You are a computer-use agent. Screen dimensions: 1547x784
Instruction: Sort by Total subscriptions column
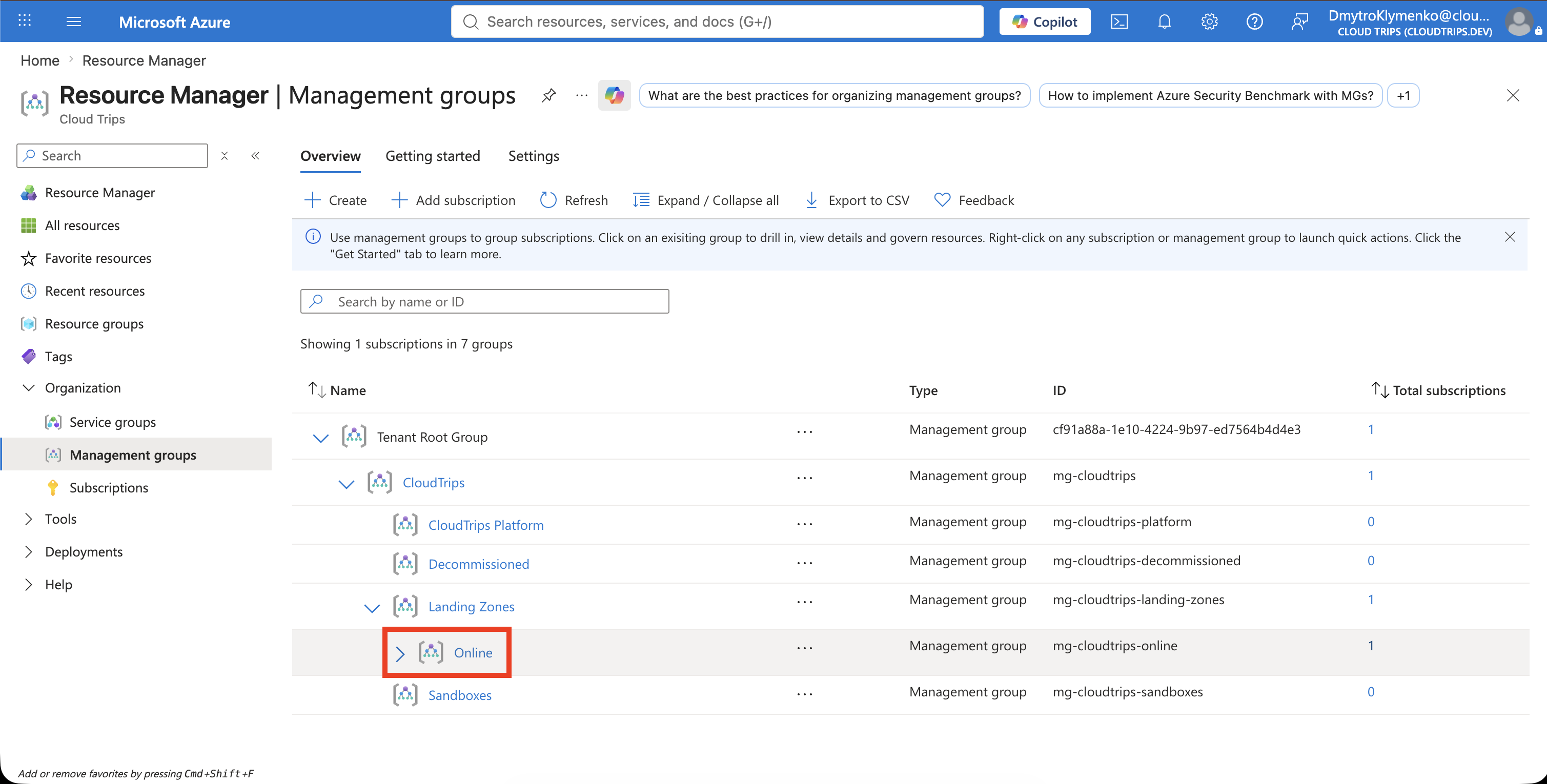[1438, 390]
